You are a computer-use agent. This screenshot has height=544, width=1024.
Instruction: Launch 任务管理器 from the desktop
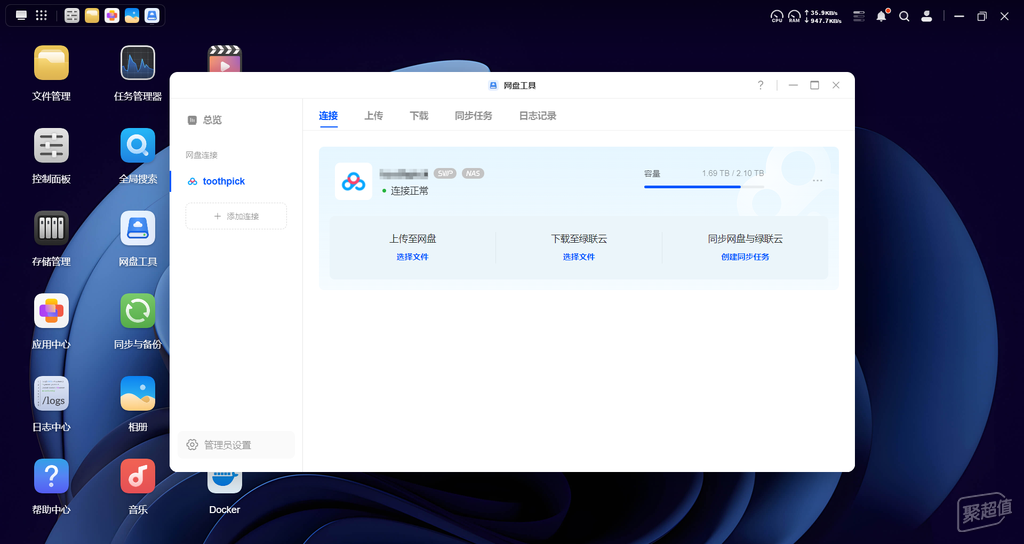pos(138,63)
